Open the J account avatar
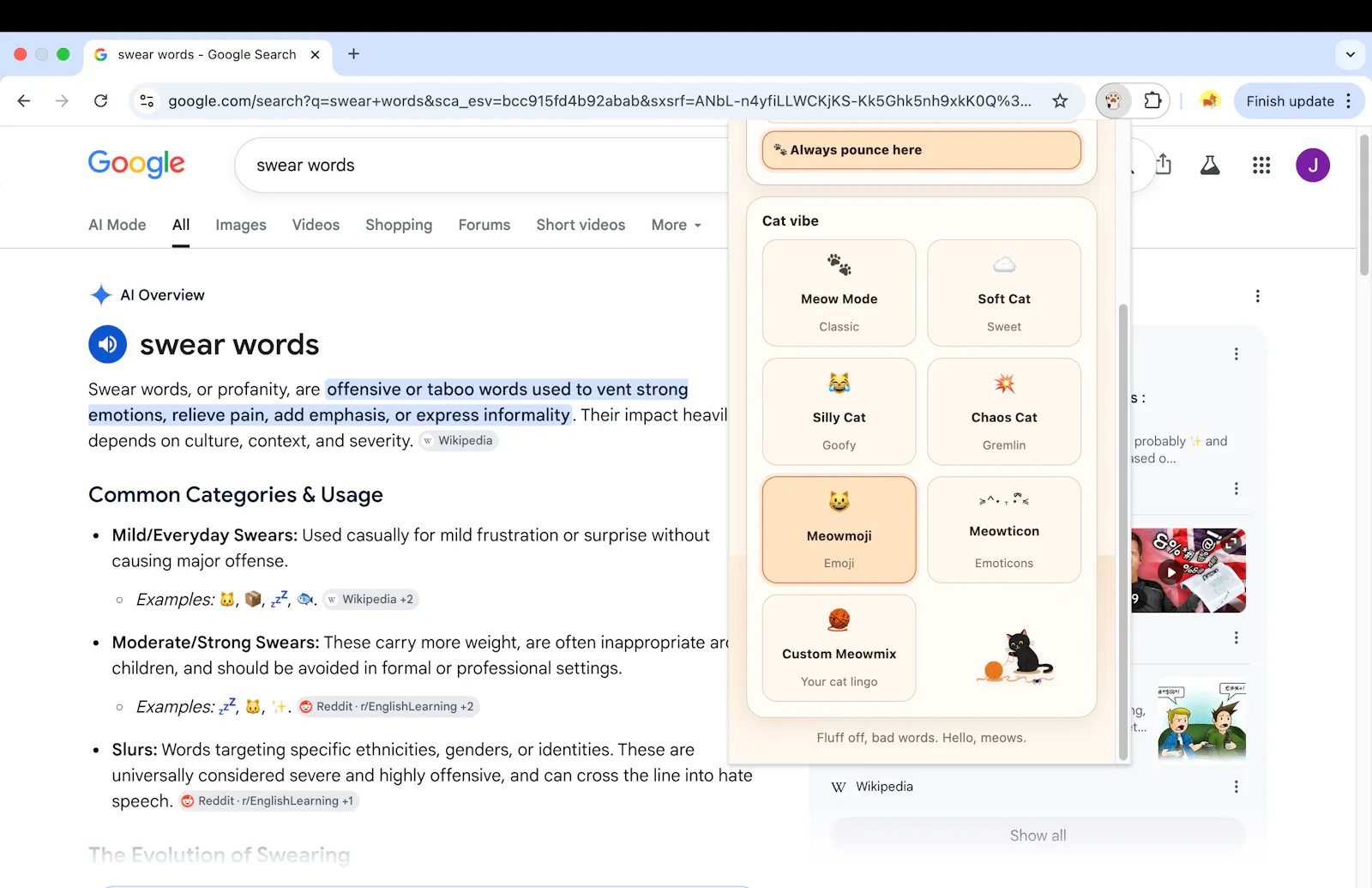This screenshot has width=1372, height=888. (x=1312, y=166)
